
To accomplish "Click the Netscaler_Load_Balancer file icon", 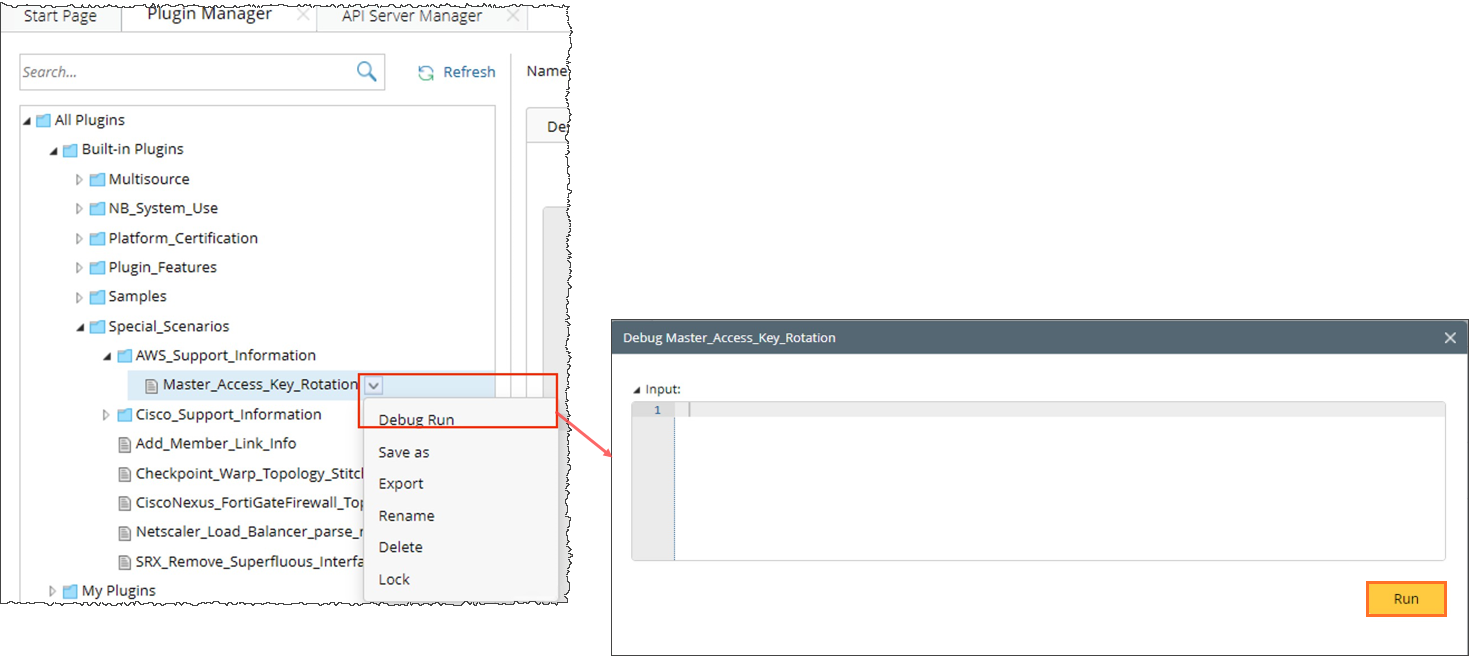I will point(125,533).
